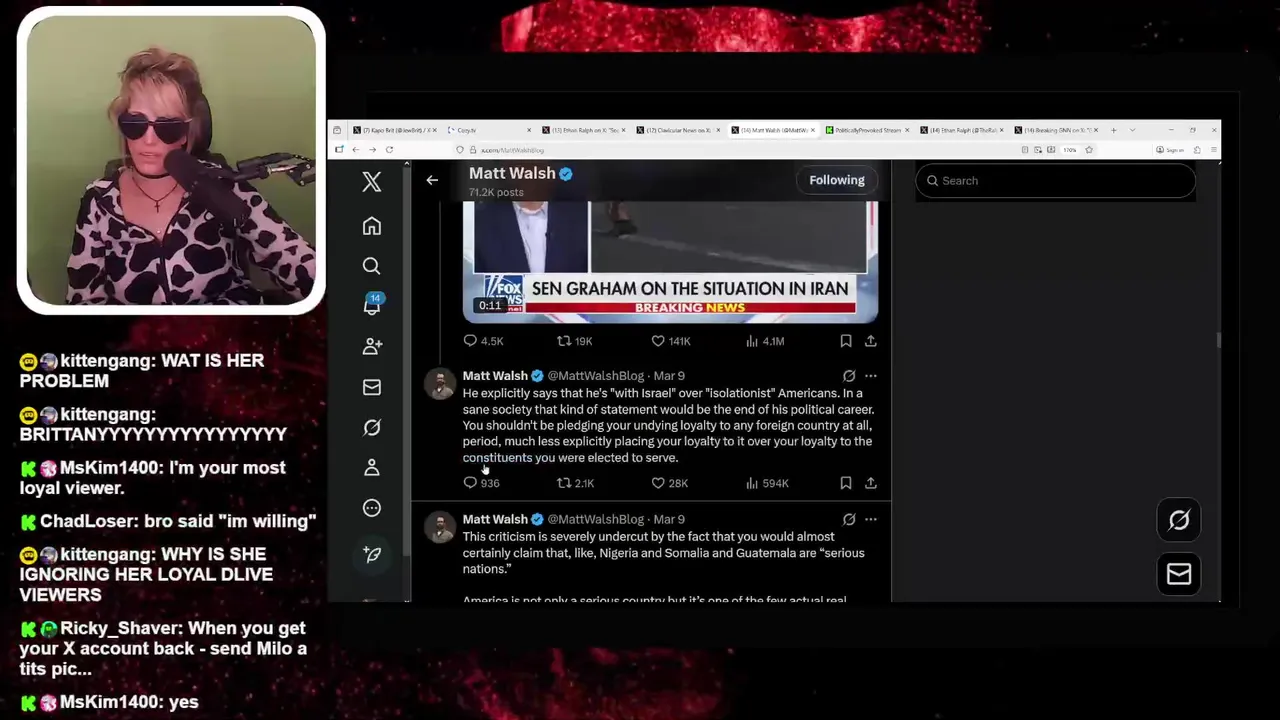Switch to the Cozy.tv browser tab

(x=488, y=130)
